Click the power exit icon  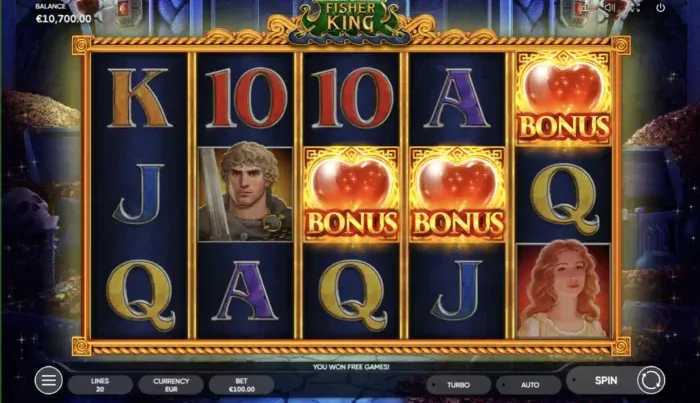660,8
